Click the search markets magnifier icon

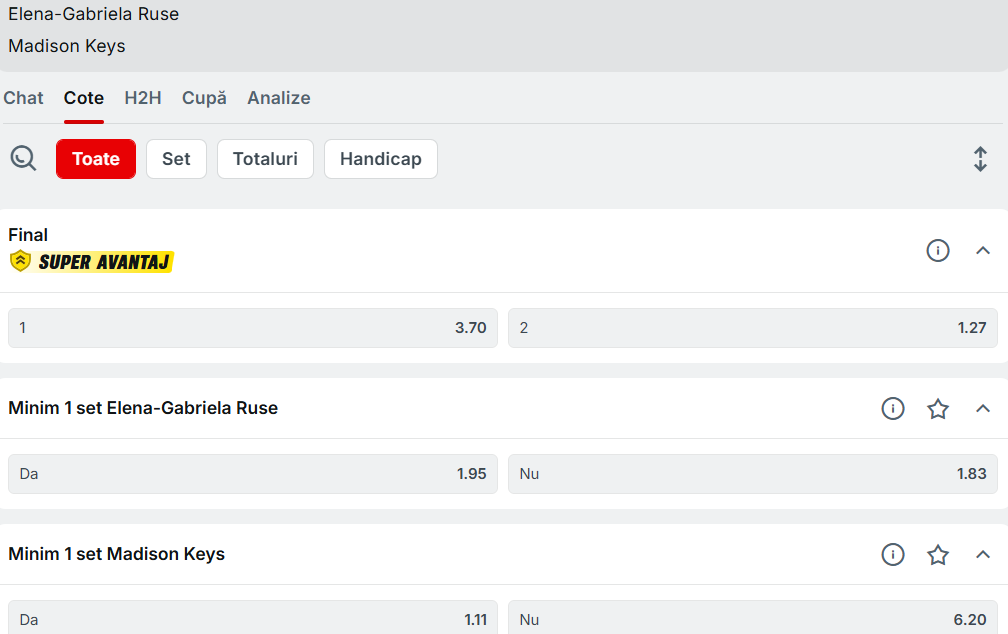[23, 158]
